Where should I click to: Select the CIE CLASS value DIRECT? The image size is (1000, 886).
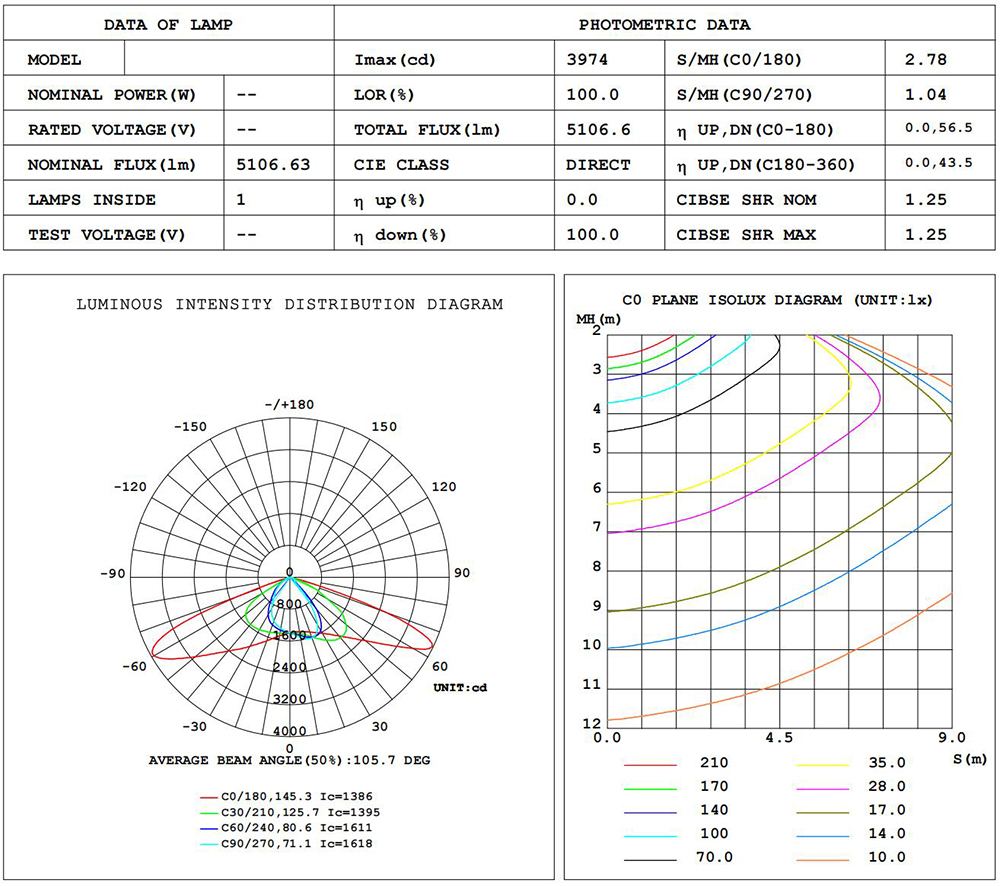[597, 165]
